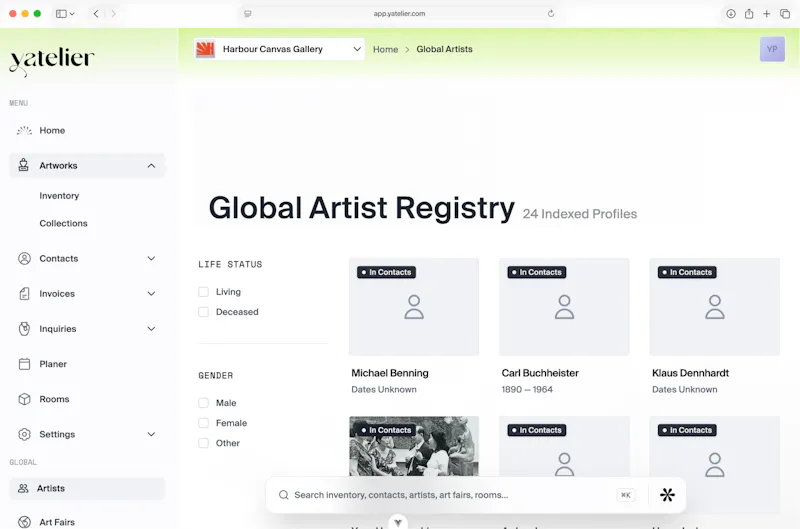Click In Contacts badge on Michael Benning
Viewport: 800px width, 529px height.
[x=386, y=272]
